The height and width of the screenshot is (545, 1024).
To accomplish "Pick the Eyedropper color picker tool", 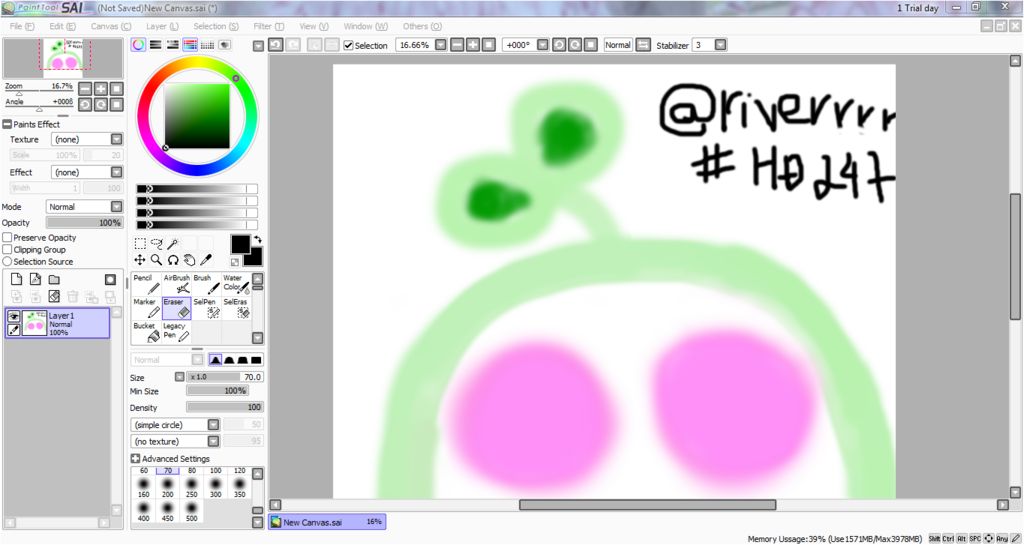I will coord(206,260).
